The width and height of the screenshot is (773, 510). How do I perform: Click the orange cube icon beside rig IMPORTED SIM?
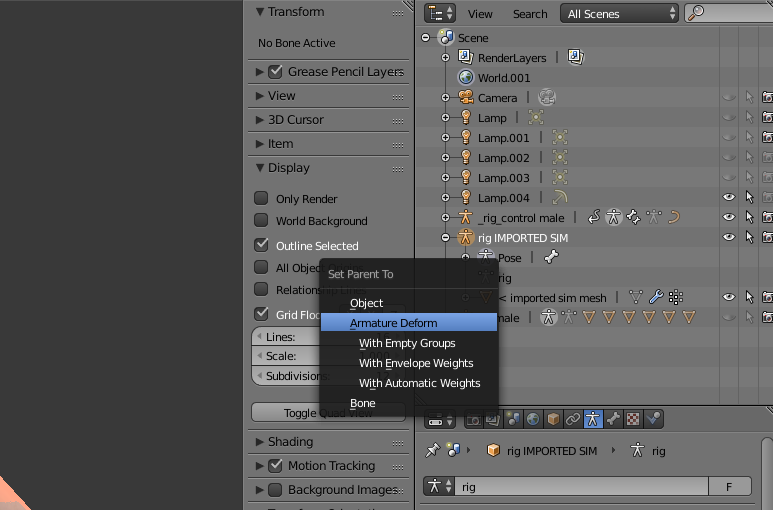(493, 450)
